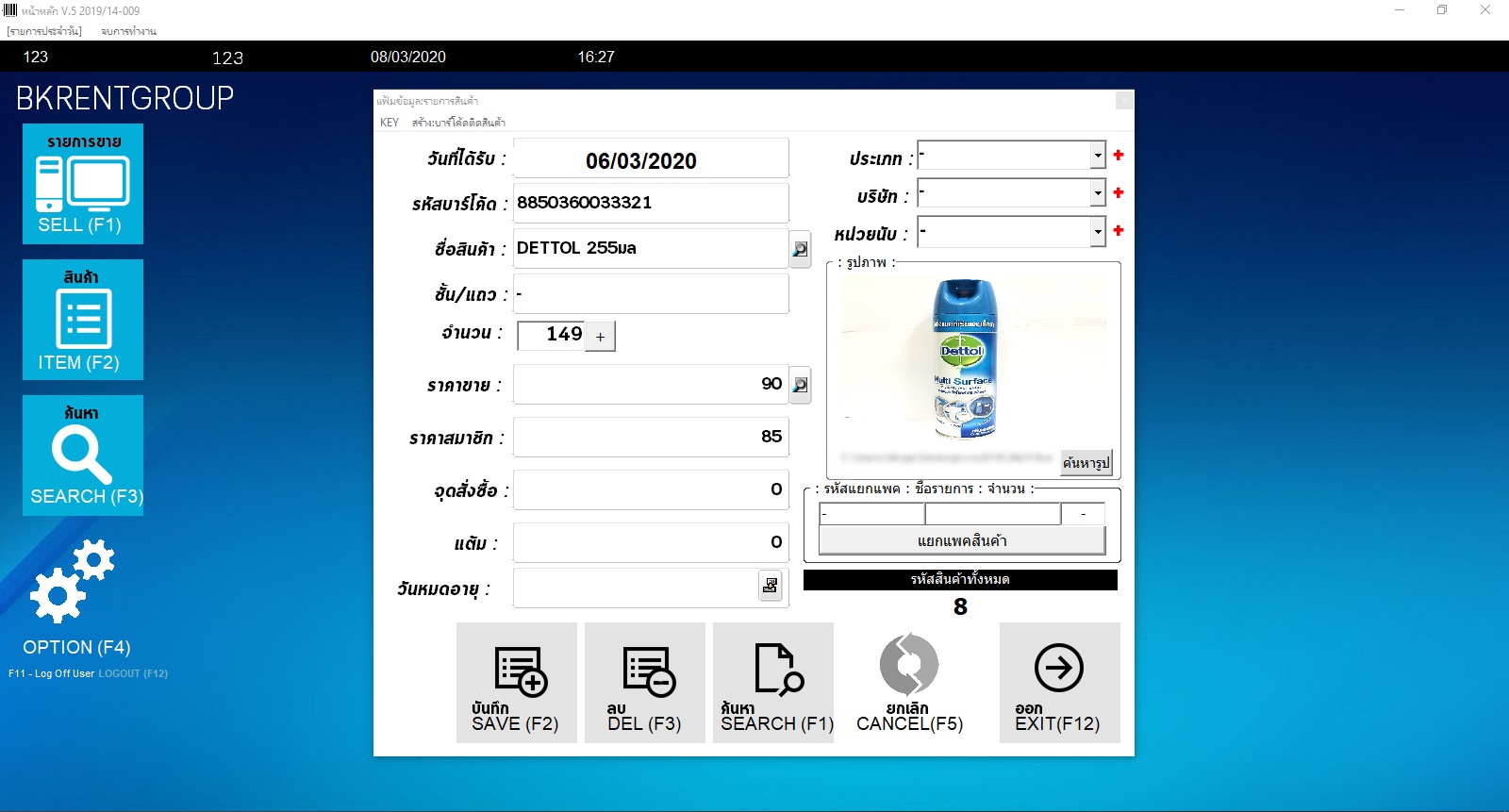Screen dimensions: 1509x812
Task: Click the BKRENTGROUP title text
Action: [124, 98]
